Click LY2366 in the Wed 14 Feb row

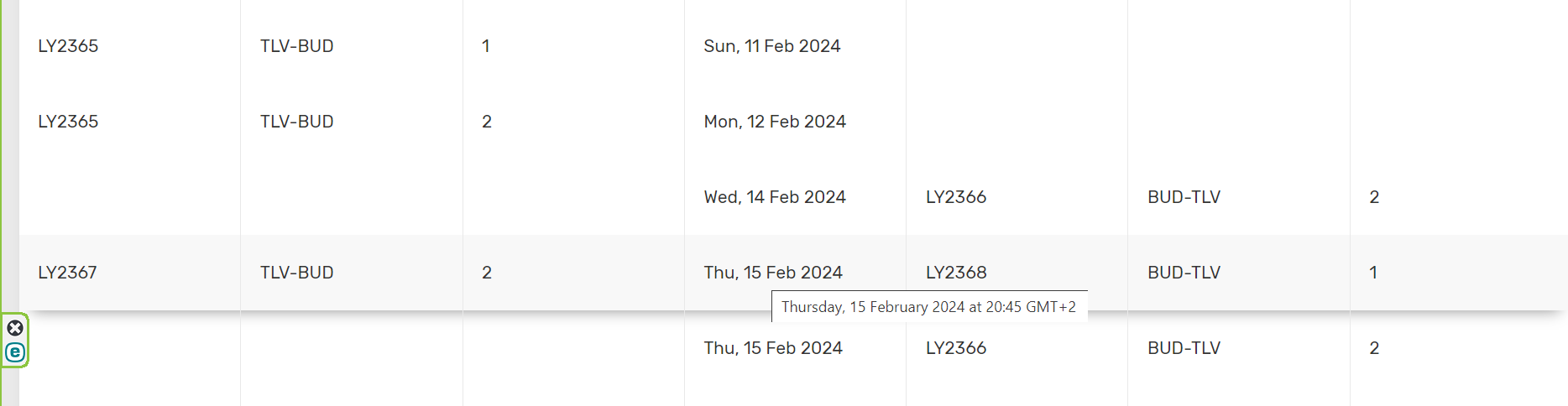[956, 197]
